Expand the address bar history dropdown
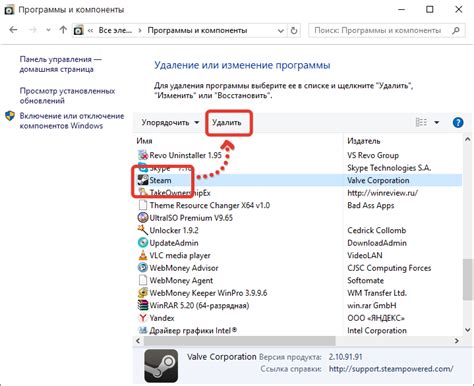Image resolution: width=474 pixels, height=386 pixels. coord(281,31)
